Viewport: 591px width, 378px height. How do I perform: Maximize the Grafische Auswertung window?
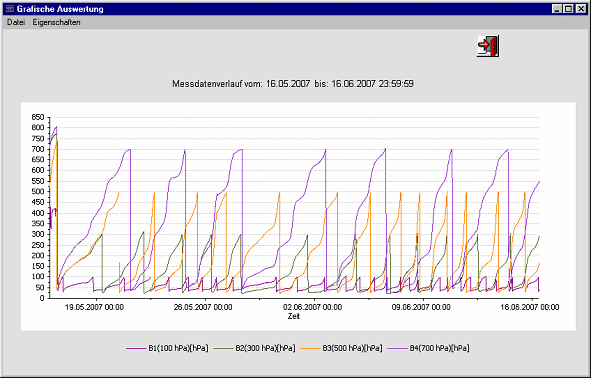pos(568,9)
